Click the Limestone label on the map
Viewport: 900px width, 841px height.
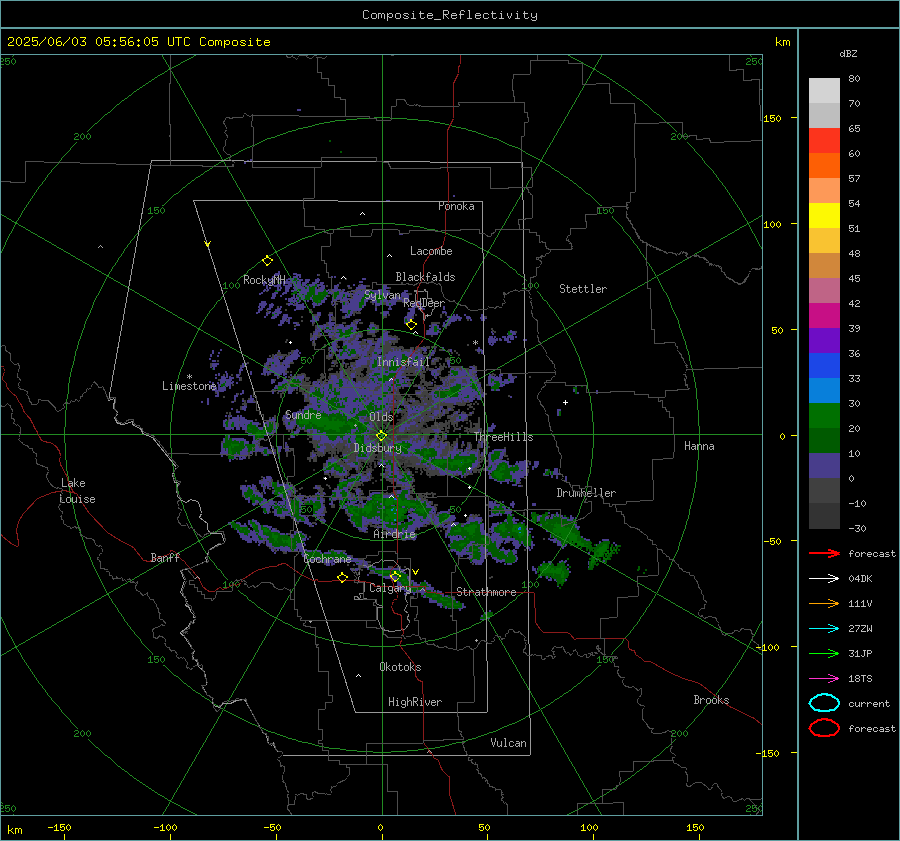[189, 386]
